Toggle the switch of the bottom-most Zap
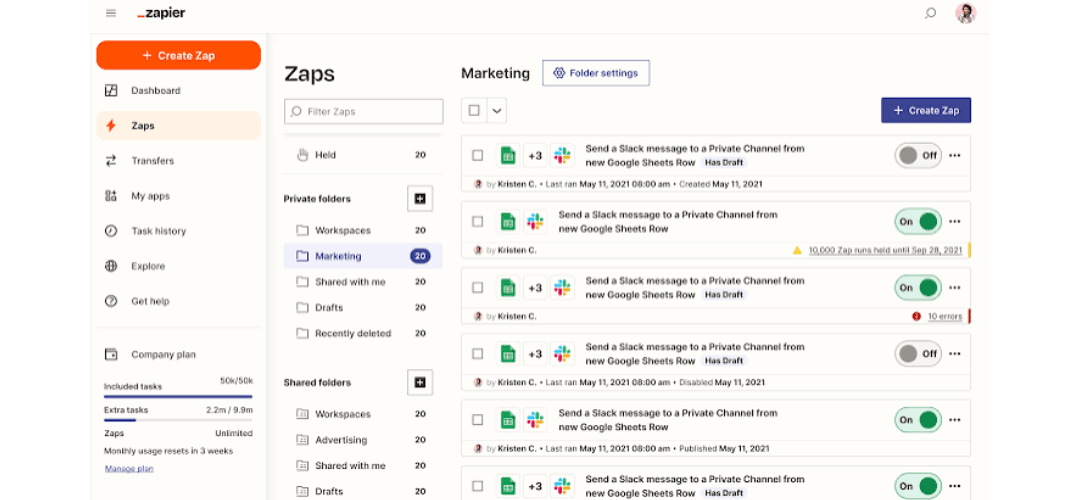The image size is (1080, 500). [918, 486]
